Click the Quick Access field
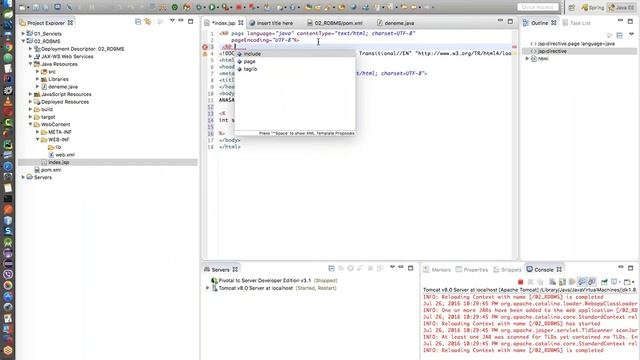 click(538, 7)
